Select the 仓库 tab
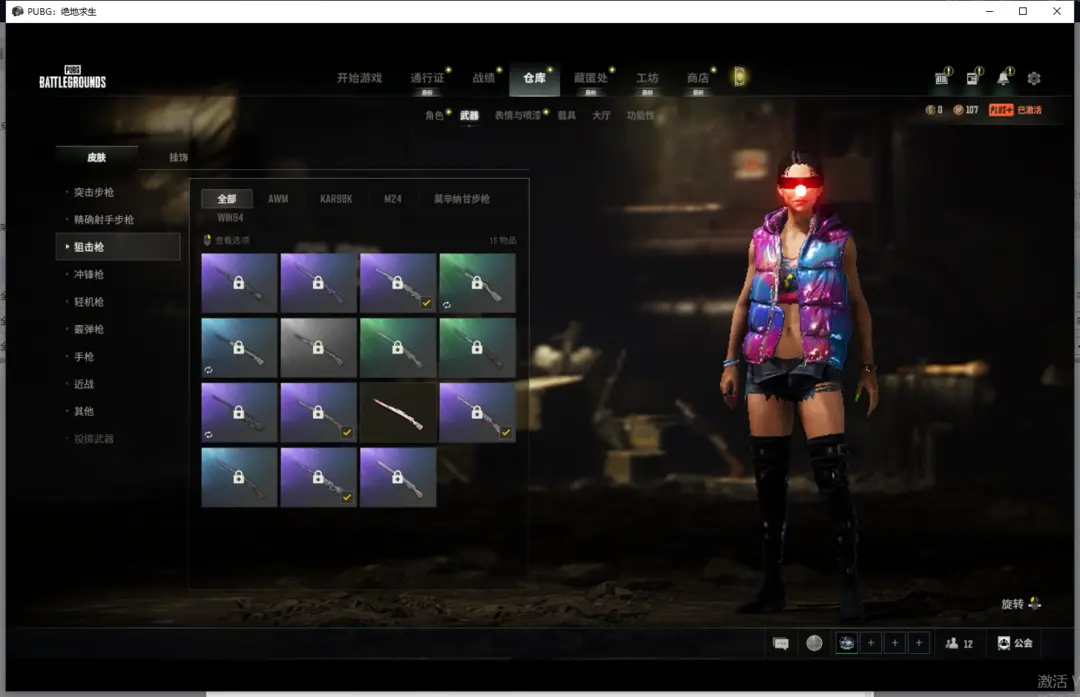 click(x=534, y=78)
